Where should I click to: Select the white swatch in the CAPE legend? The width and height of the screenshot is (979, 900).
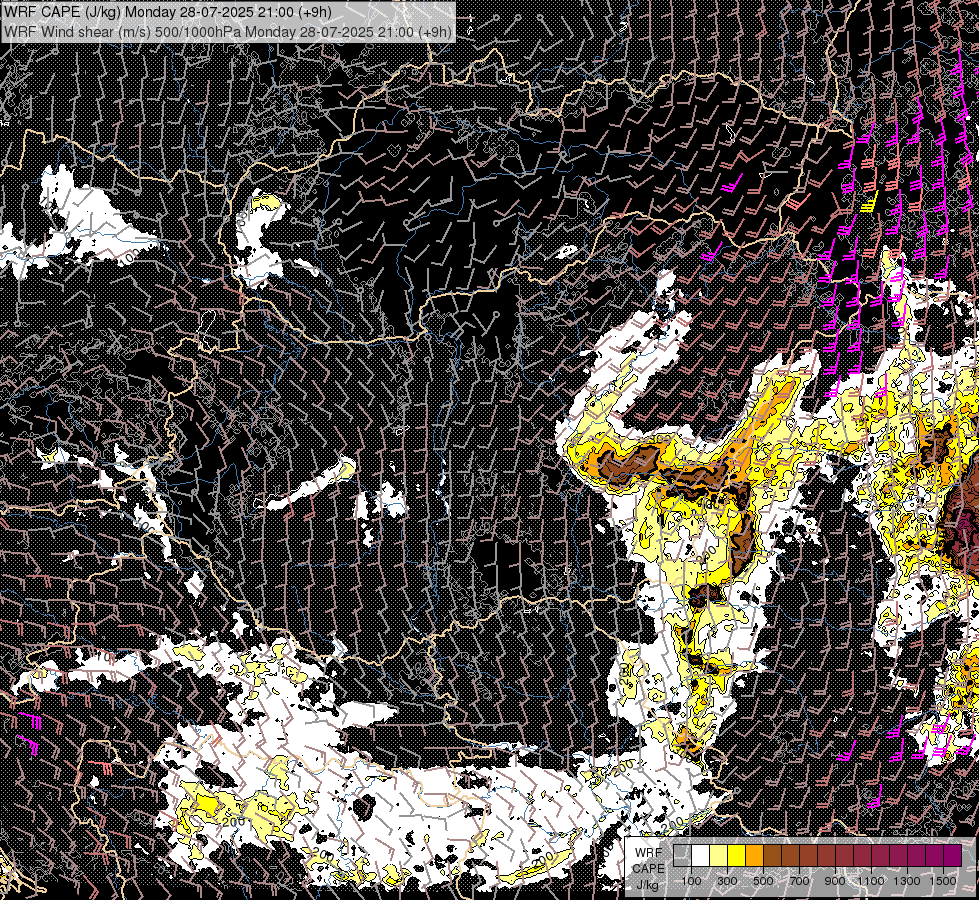(701, 855)
